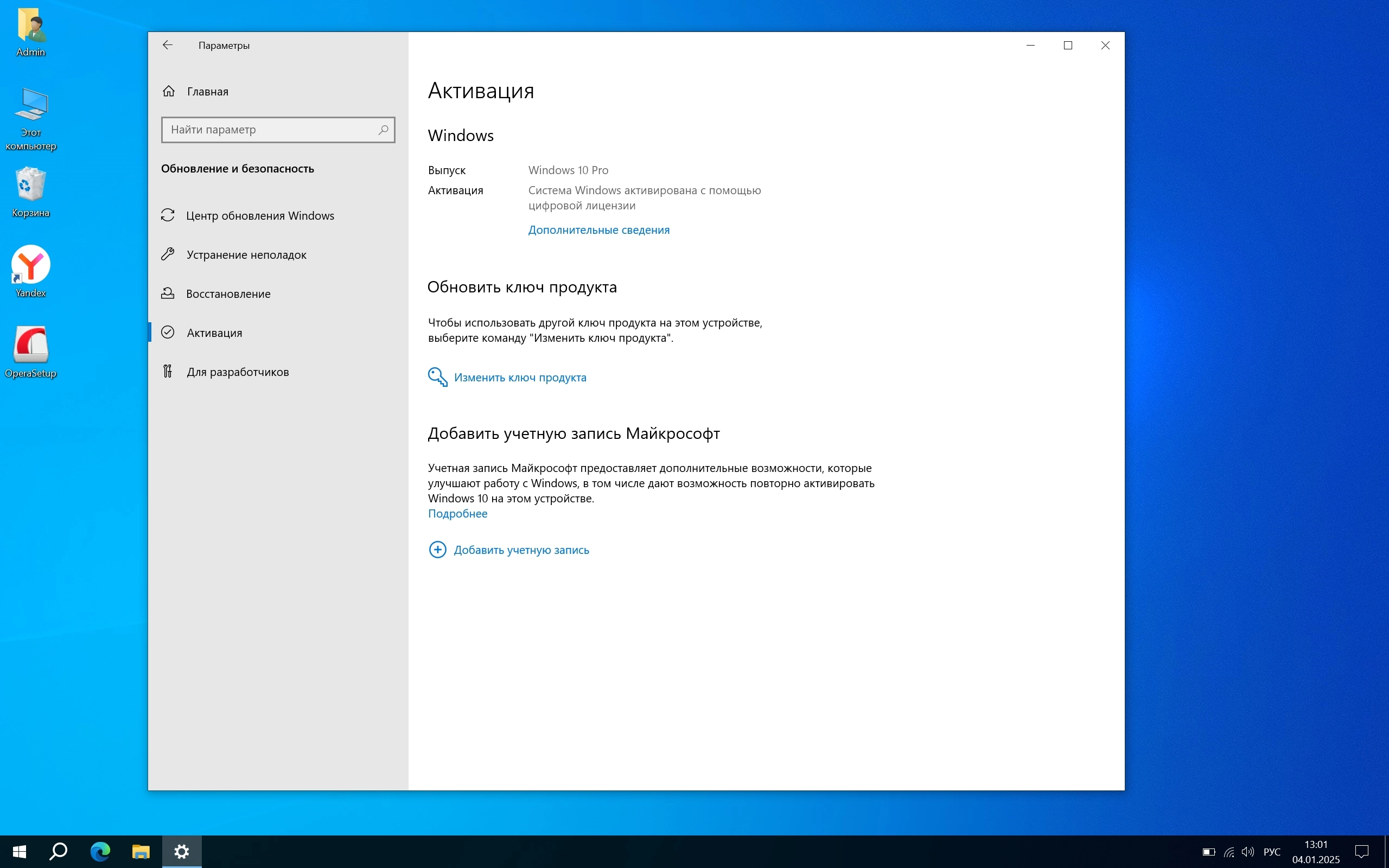
Task: Click the Корзина recycle bin icon
Action: click(31, 185)
